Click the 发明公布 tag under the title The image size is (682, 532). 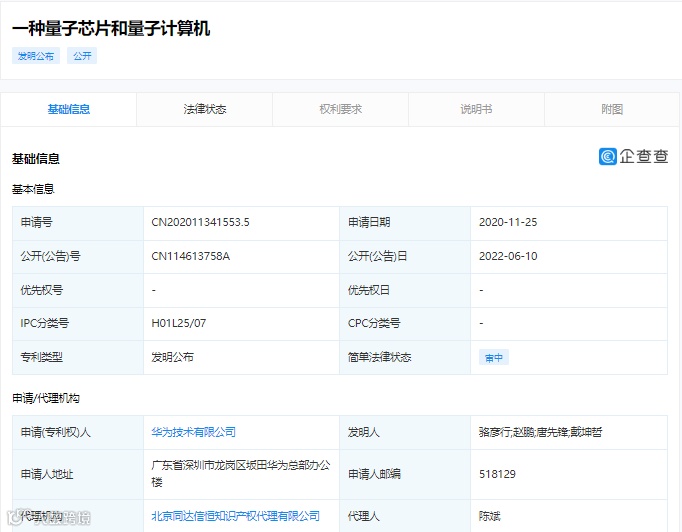36,56
